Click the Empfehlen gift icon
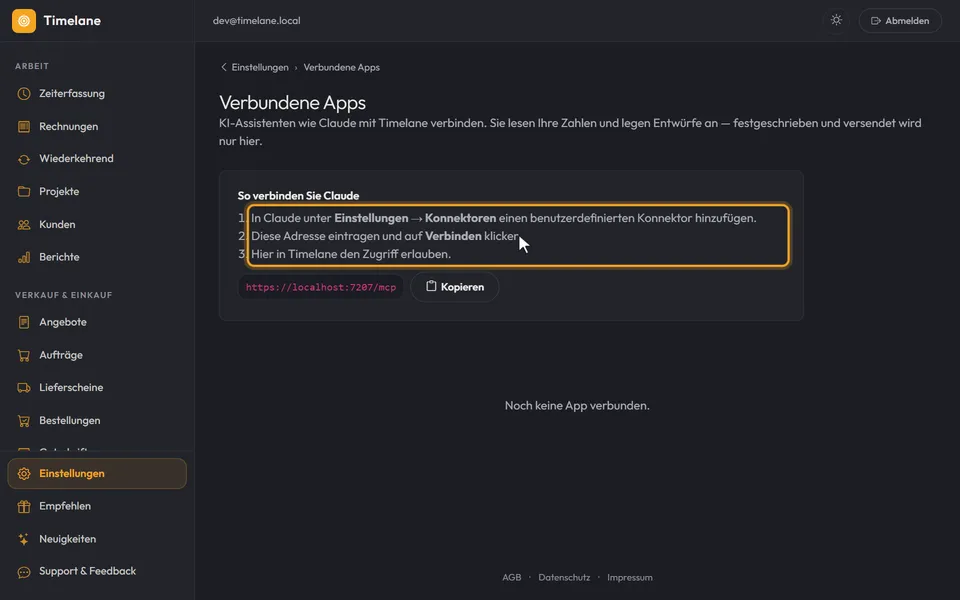The height and width of the screenshot is (600, 960). [24, 506]
